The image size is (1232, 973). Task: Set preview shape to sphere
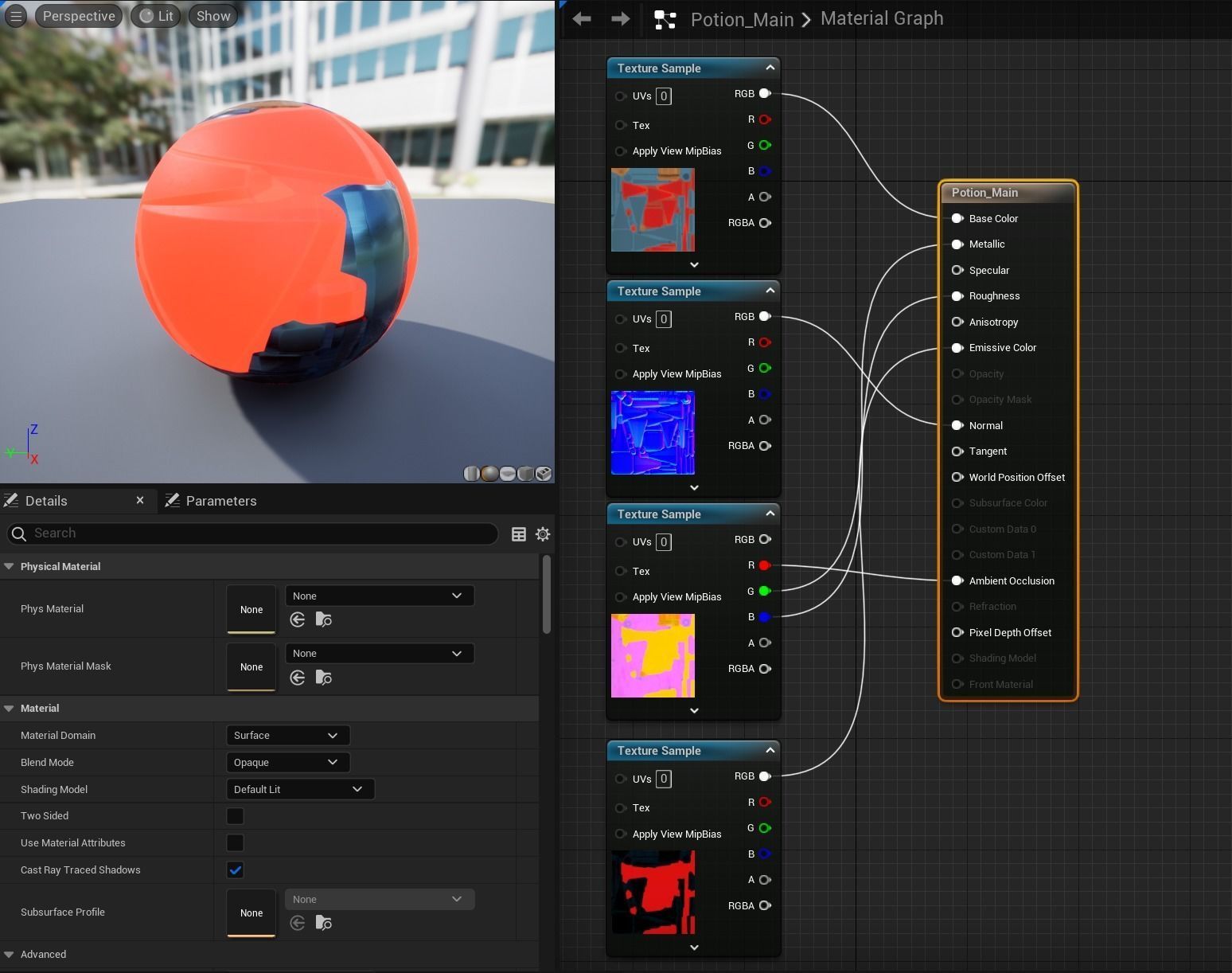tap(489, 474)
